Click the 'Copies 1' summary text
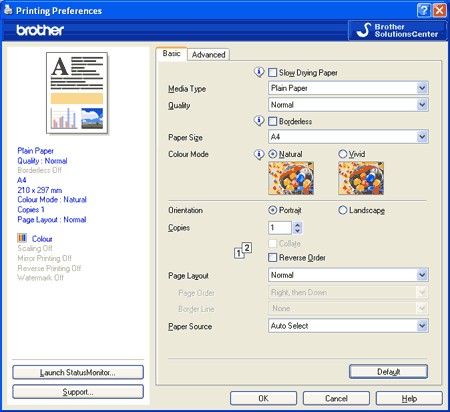 click(31, 210)
